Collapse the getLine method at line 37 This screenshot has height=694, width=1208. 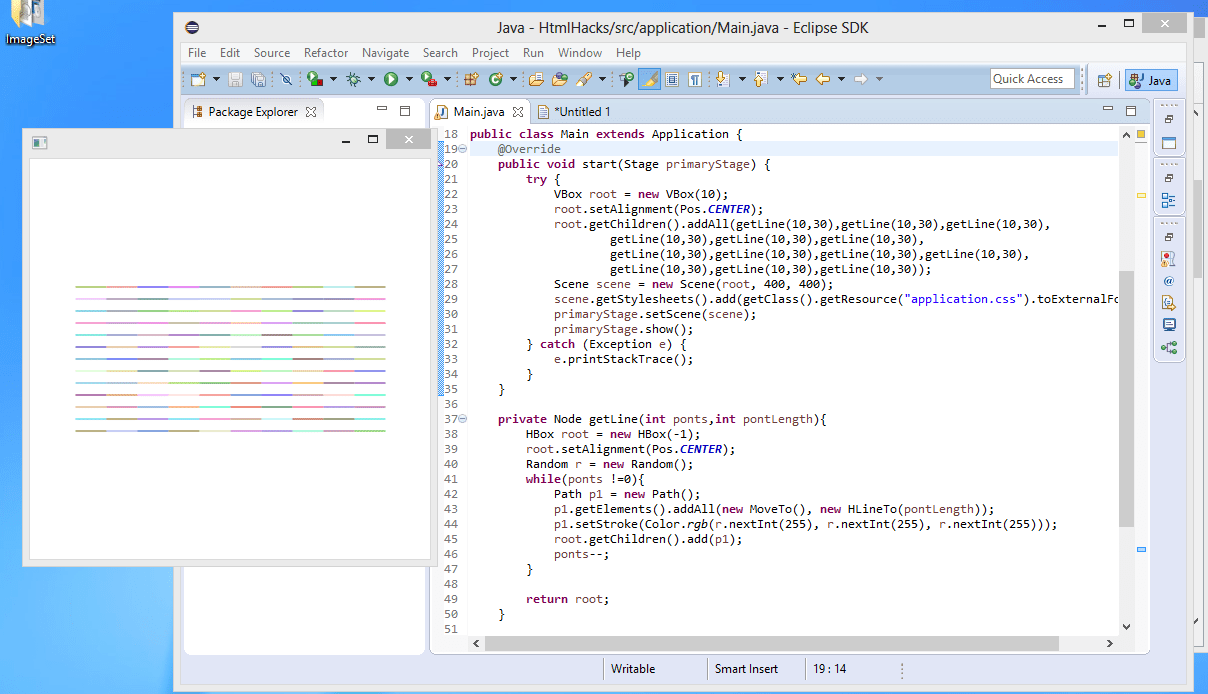point(461,419)
